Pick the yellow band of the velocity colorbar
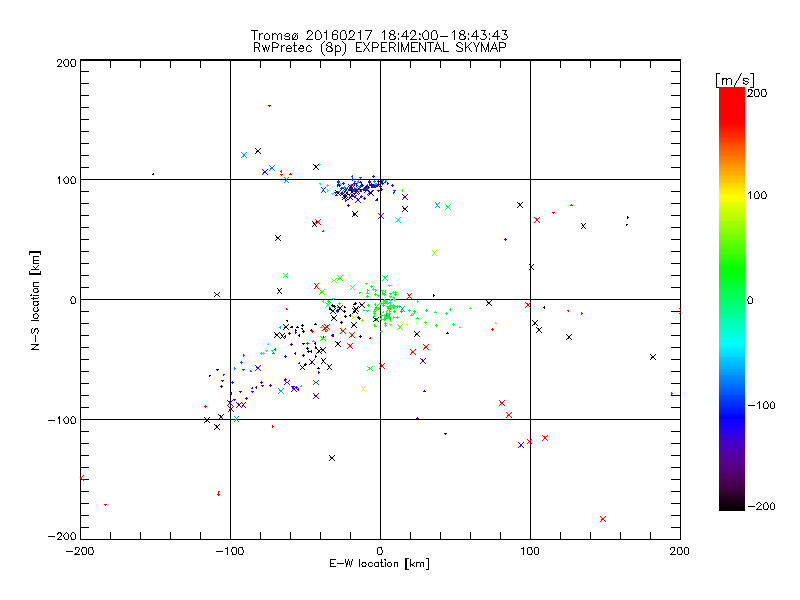This screenshot has width=800, height=600. click(x=732, y=195)
